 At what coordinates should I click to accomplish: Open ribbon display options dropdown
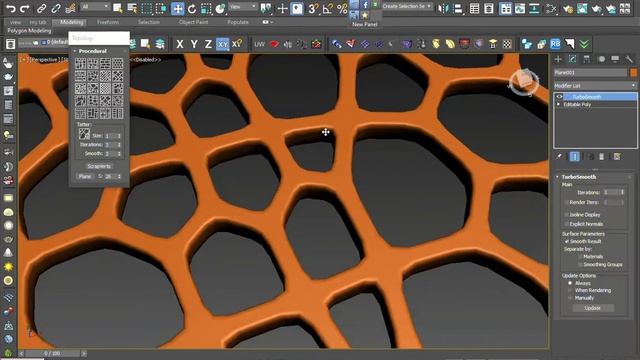tap(267, 22)
